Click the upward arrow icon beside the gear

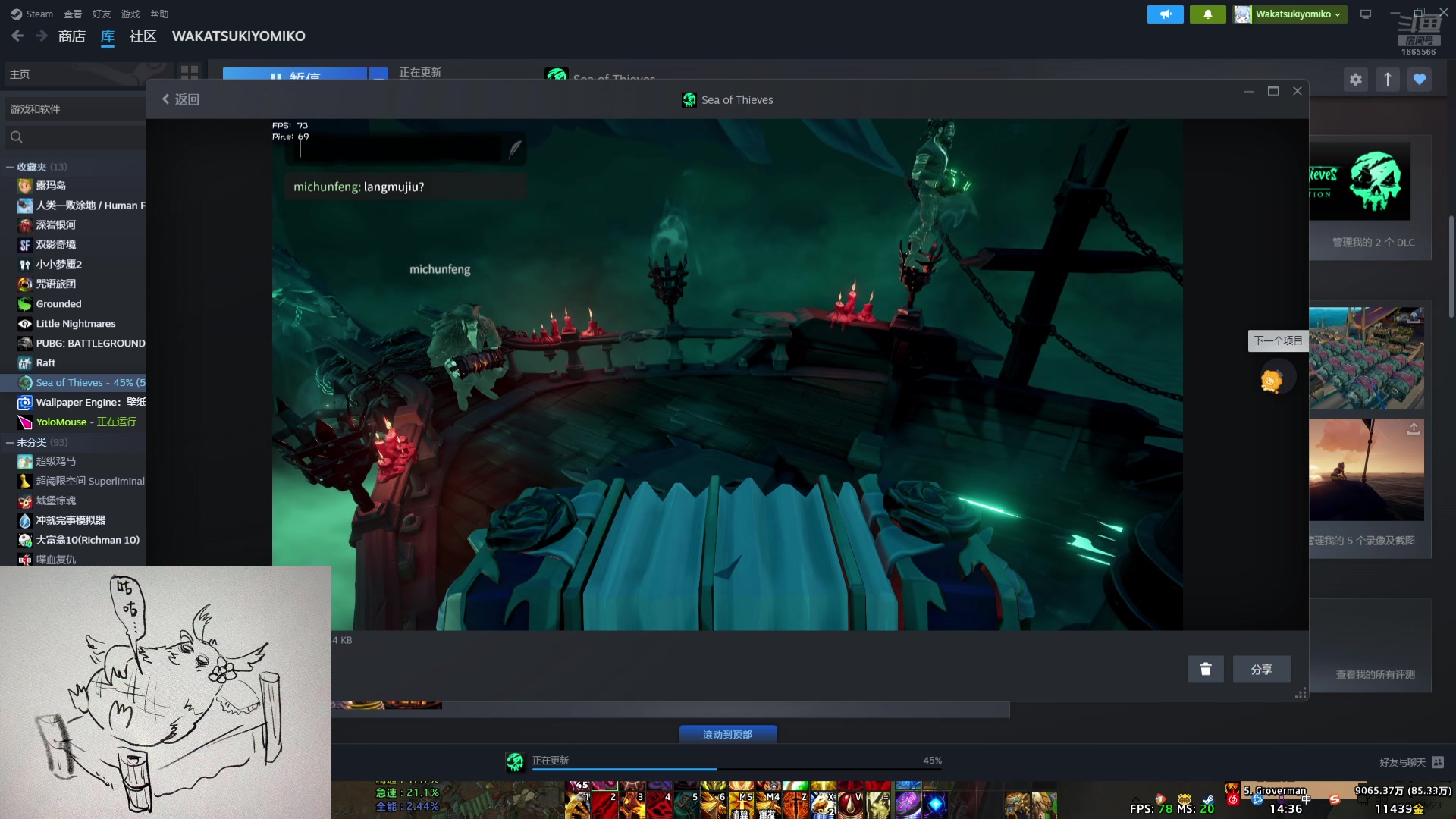[x=1387, y=79]
